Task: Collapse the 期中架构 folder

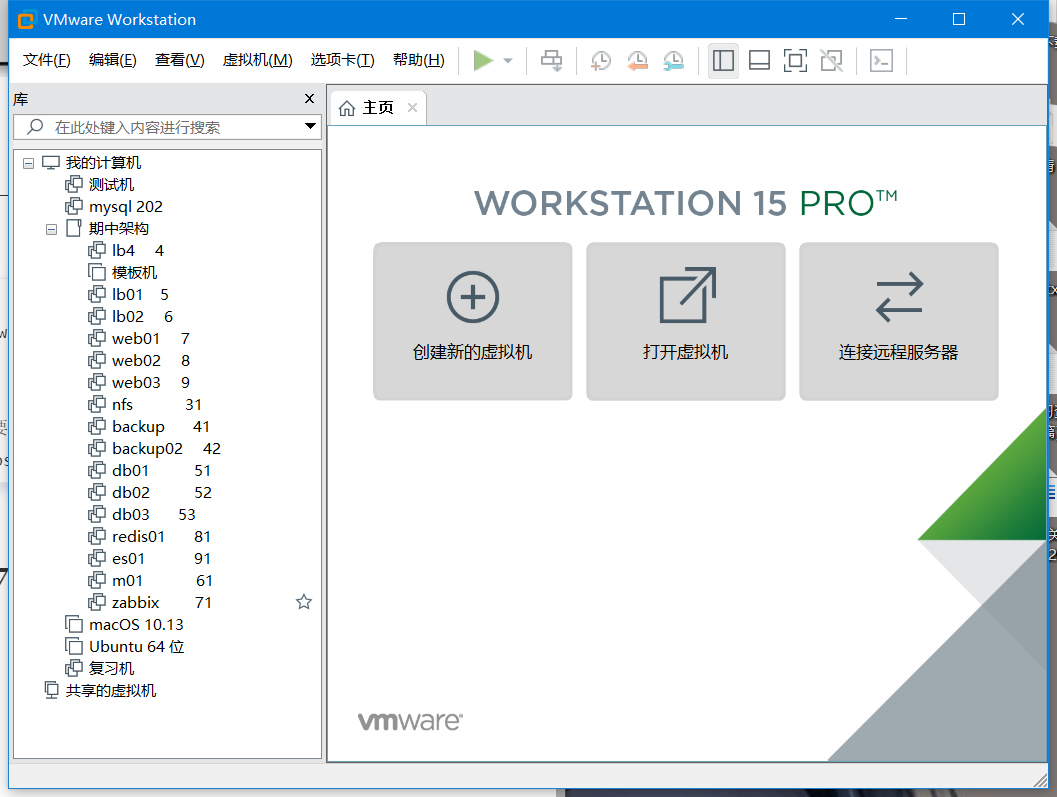Action: (x=51, y=229)
